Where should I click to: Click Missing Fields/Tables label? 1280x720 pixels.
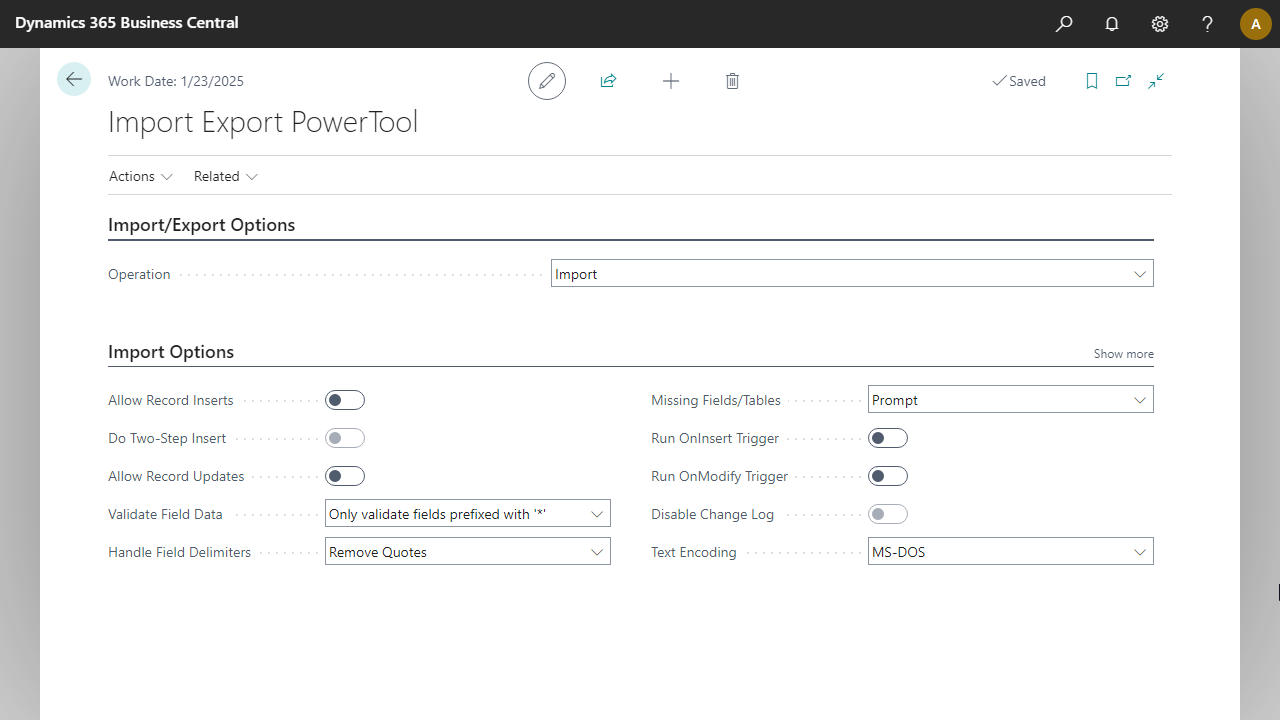click(716, 400)
